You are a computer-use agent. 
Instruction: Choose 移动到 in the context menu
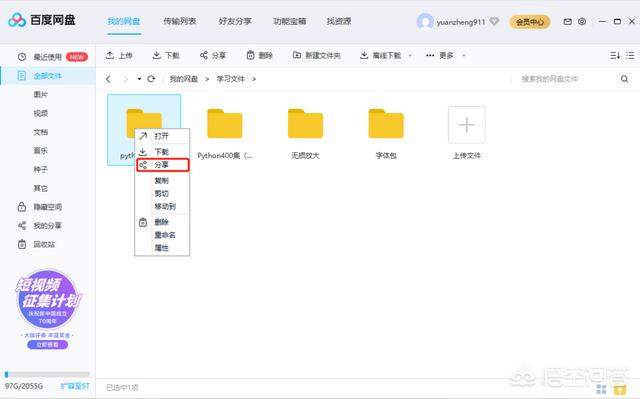(162, 206)
